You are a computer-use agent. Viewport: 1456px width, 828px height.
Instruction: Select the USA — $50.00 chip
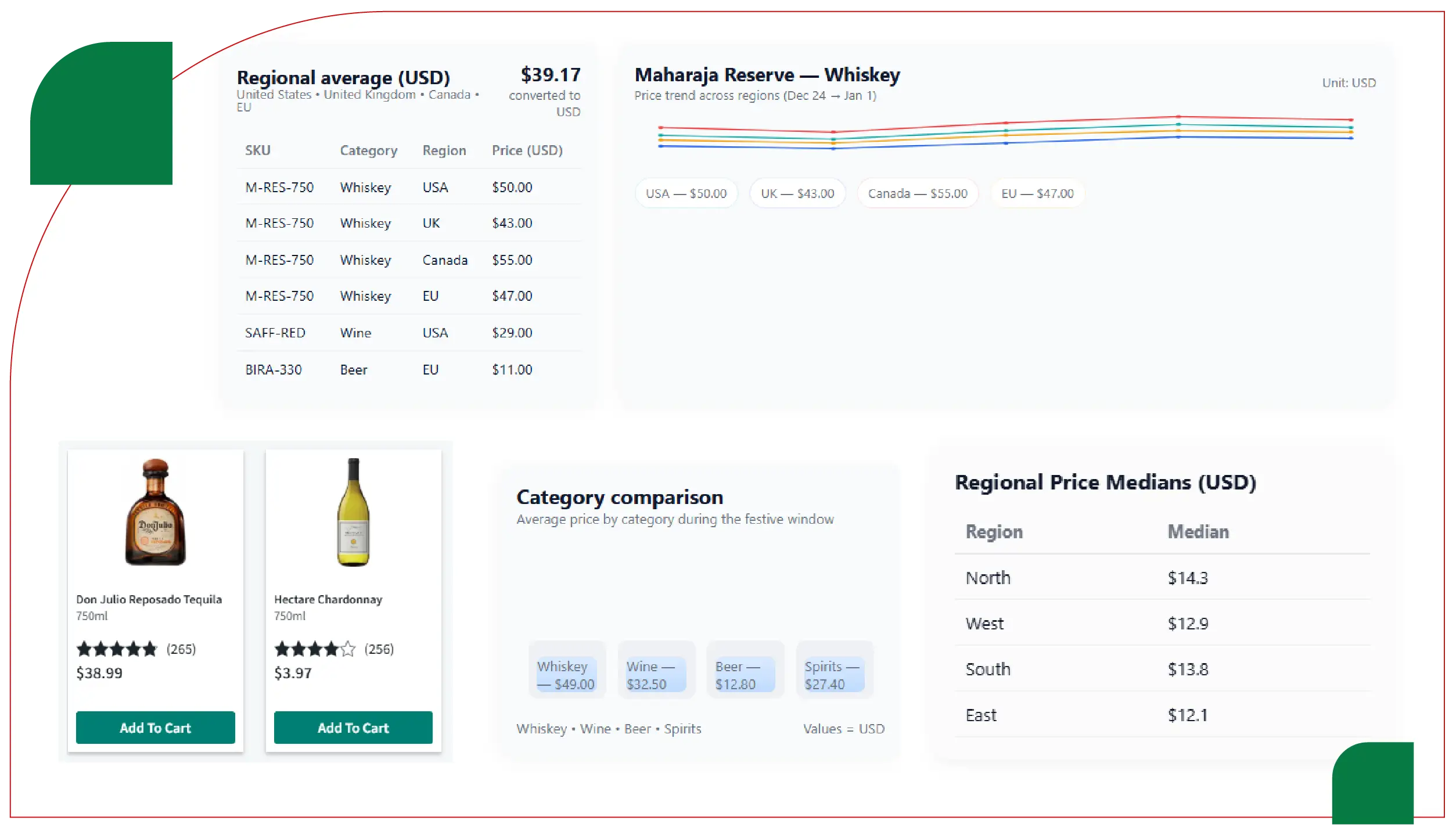point(686,193)
